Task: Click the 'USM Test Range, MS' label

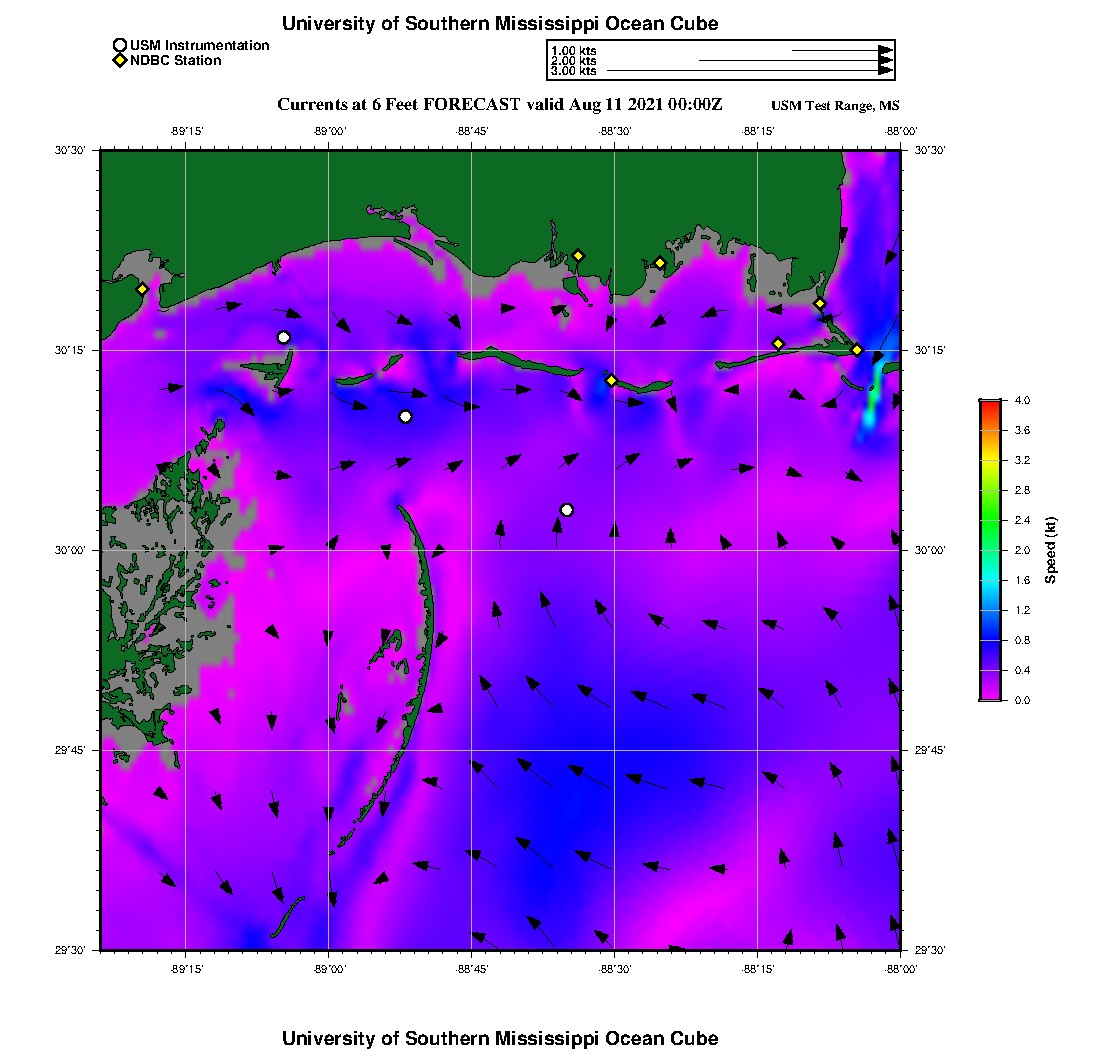Action: coord(835,106)
